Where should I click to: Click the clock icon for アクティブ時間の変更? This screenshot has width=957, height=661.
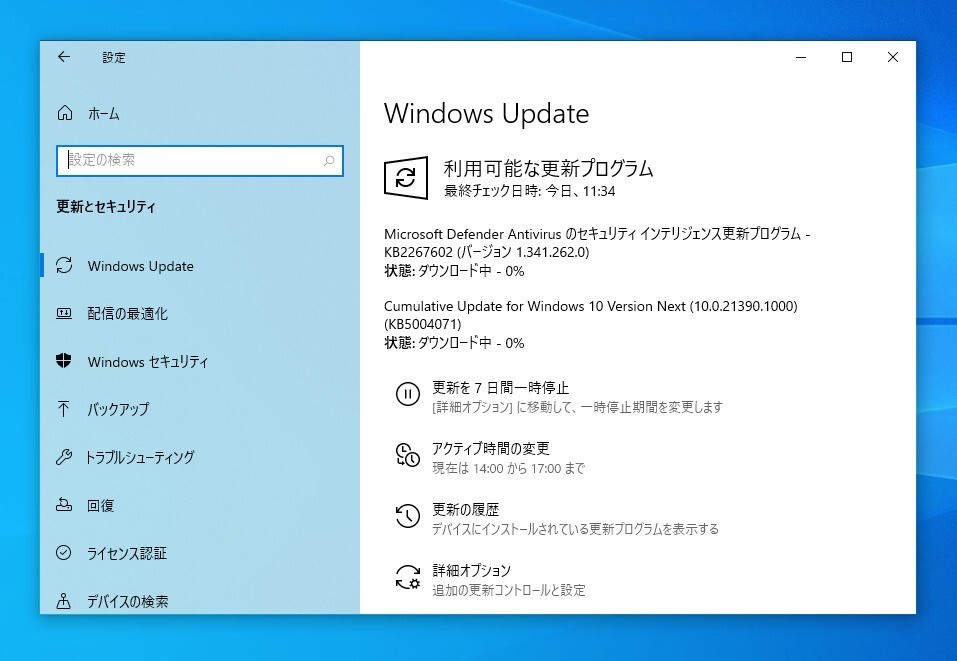408,455
